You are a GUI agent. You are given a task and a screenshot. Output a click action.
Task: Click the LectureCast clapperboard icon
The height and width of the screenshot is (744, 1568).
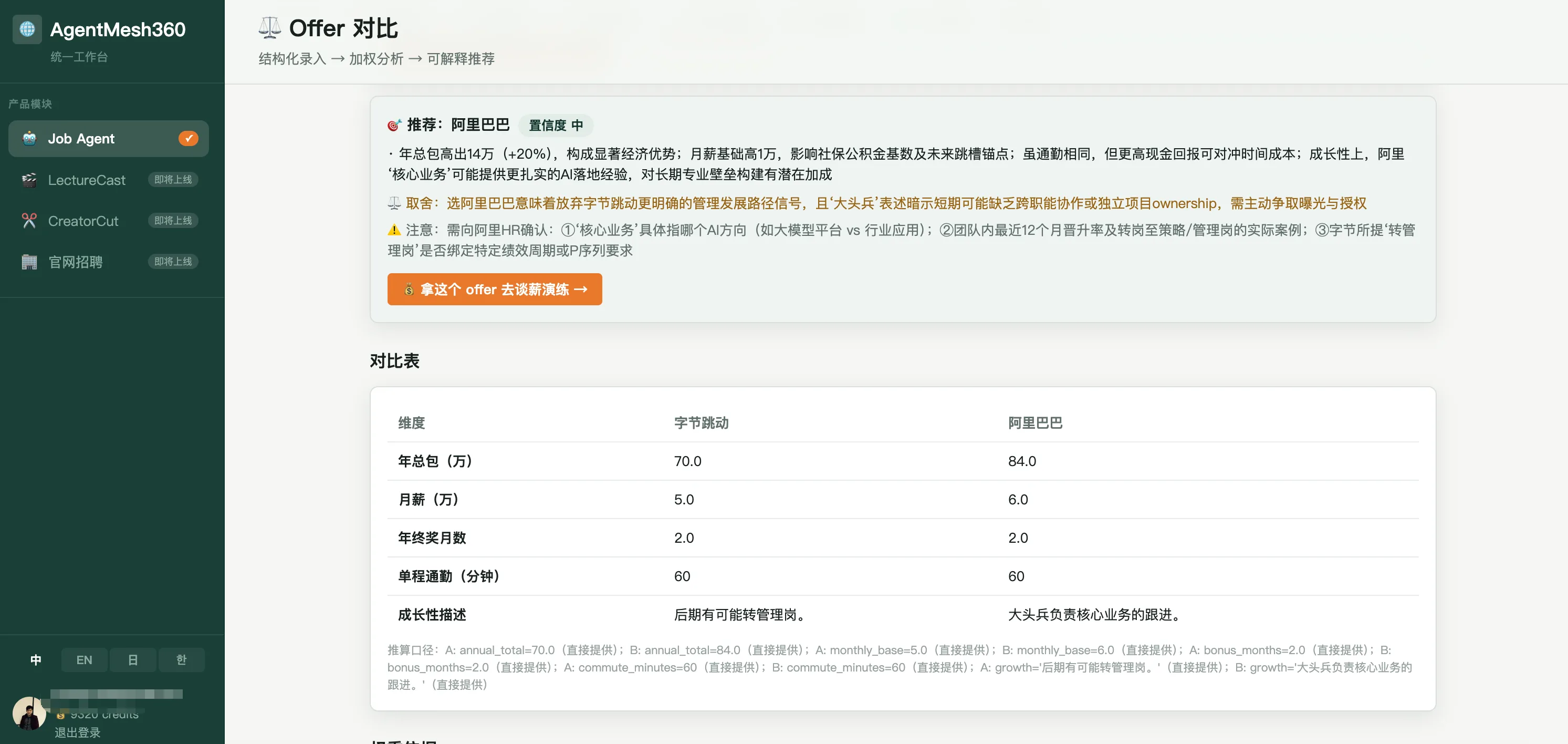point(29,180)
